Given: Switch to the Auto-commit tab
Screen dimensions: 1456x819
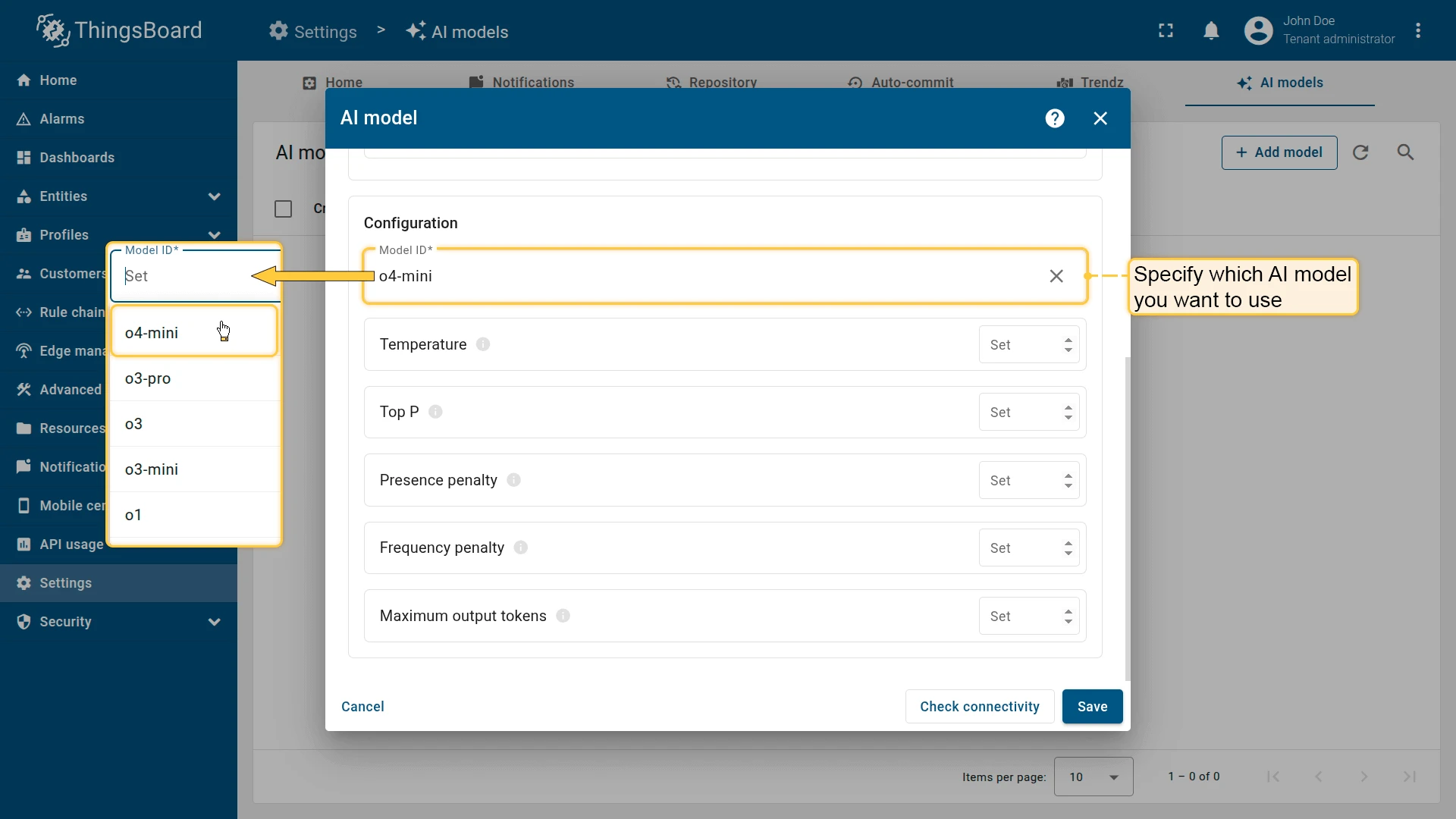Looking at the screenshot, I should point(900,83).
